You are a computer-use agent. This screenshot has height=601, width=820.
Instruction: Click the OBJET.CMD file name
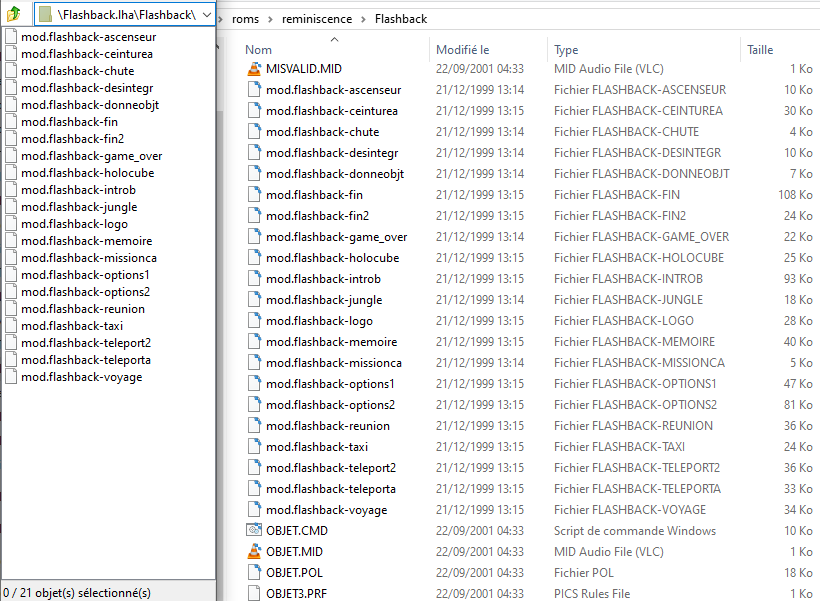[297, 530]
